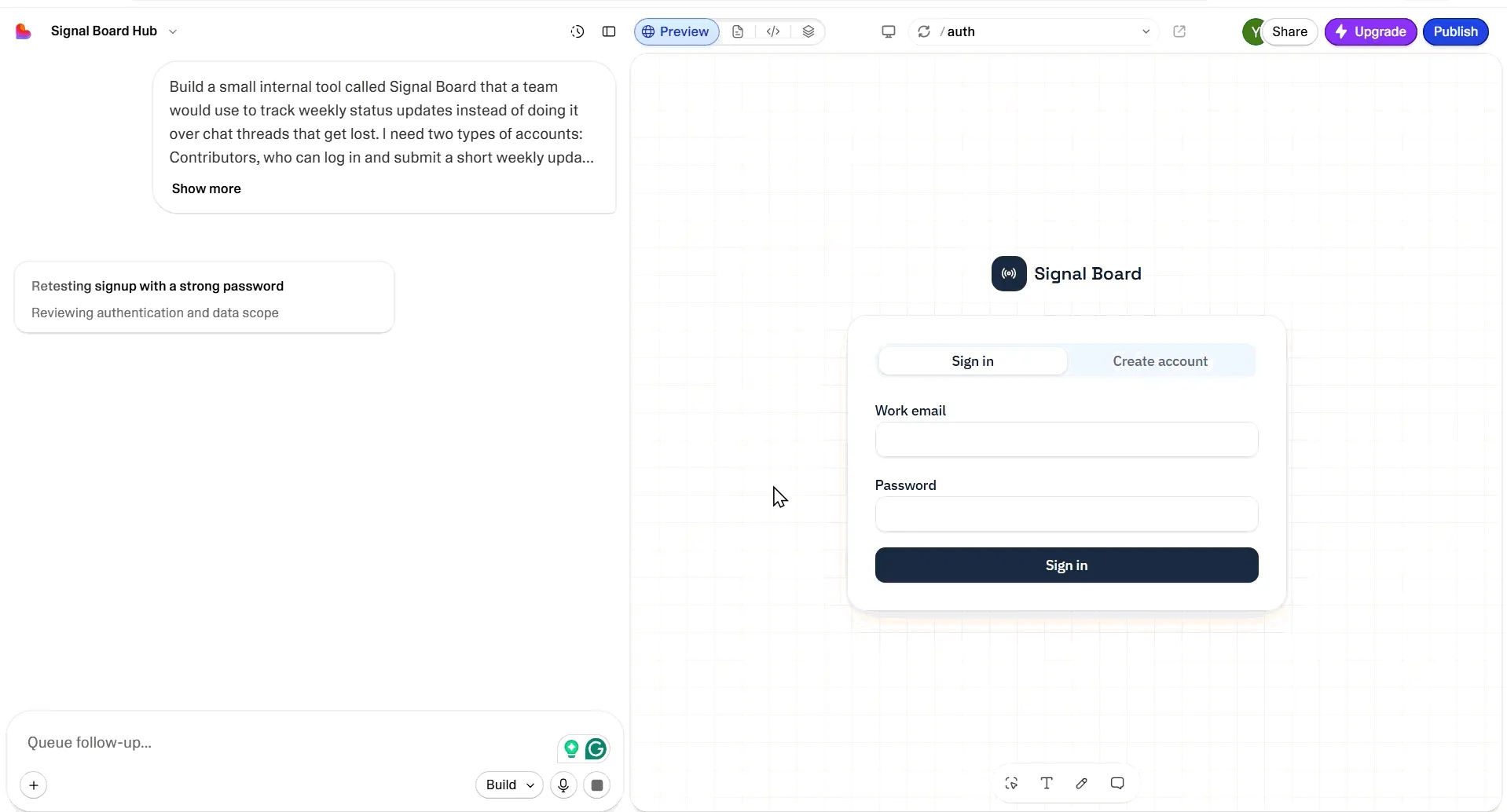Open the code editor view icon
The image size is (1507, 812).
pyautogui.click(x=773, y=31)
